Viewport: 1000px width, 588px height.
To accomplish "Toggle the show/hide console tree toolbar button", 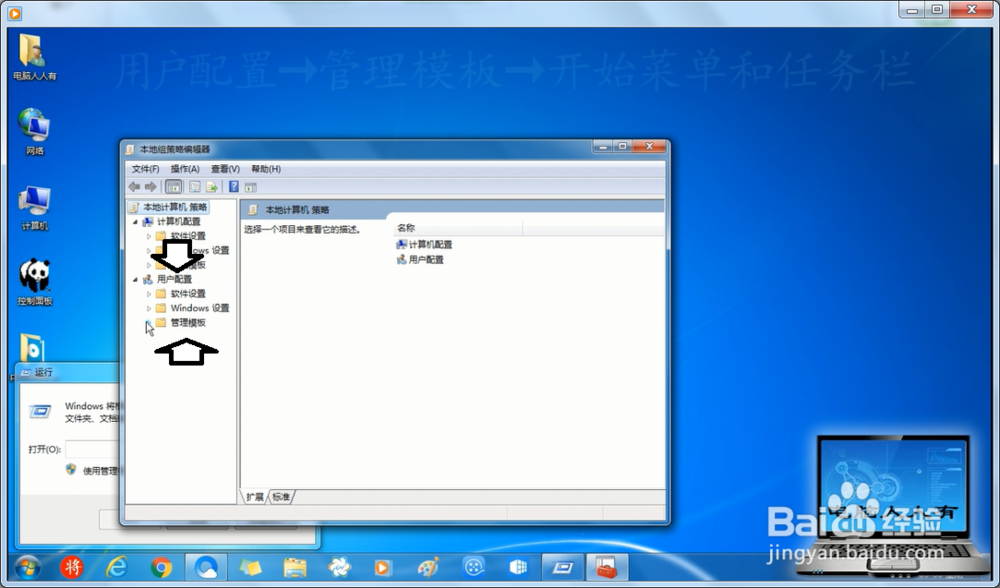I will click(x=173, y=187).
